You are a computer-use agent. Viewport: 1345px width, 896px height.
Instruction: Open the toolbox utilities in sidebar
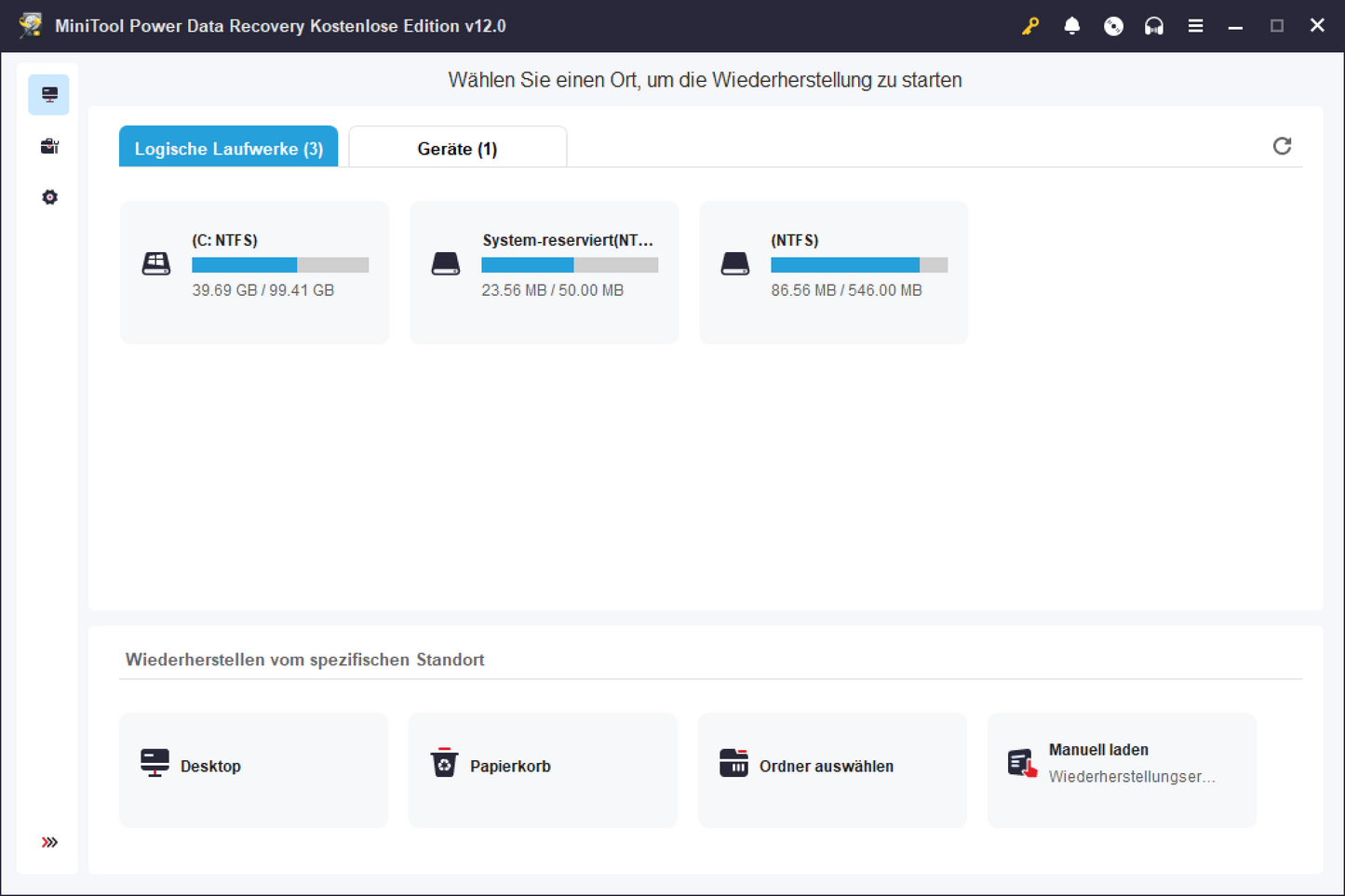click(x=49, y=146)
